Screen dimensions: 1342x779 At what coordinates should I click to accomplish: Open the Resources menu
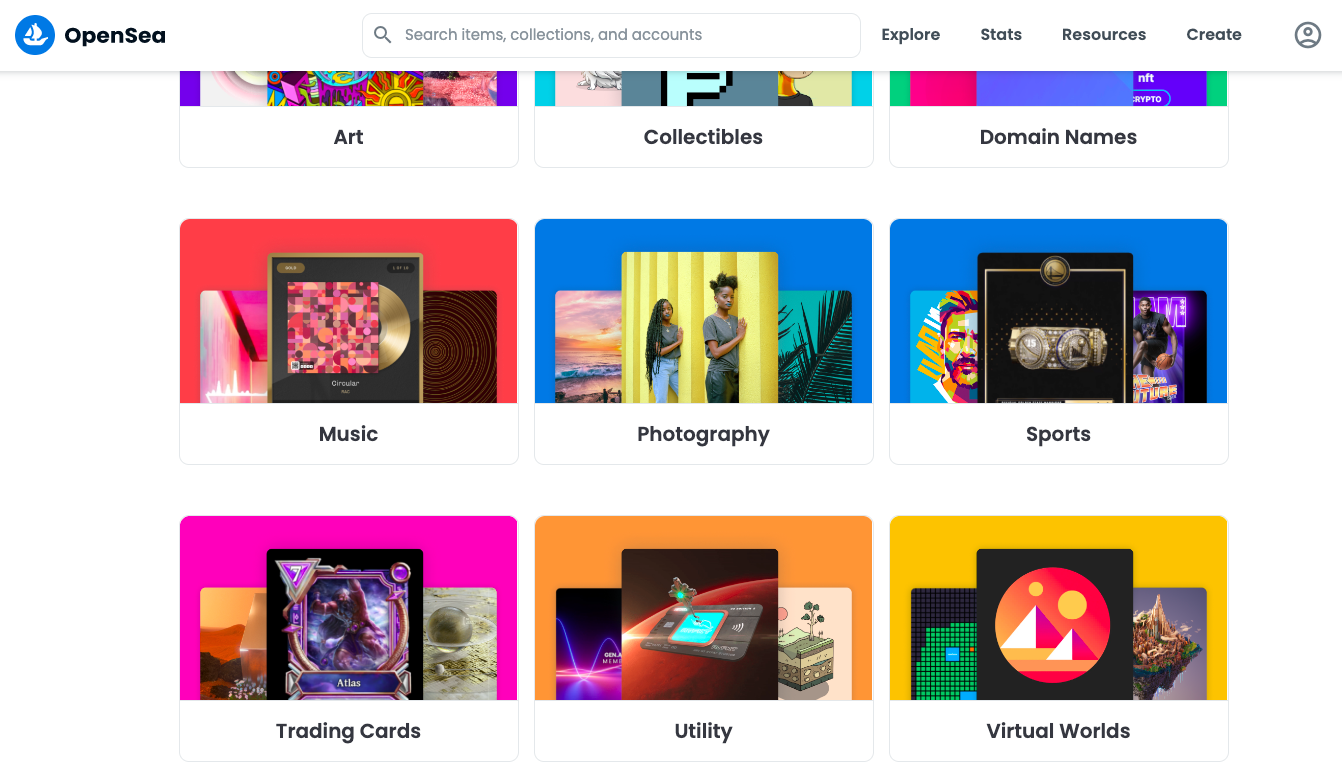pos(1104,35)
